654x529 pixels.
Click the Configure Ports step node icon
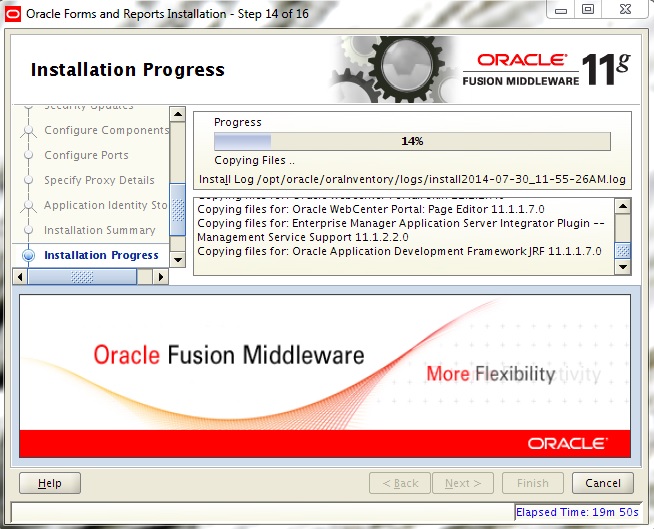click(27, 155)
